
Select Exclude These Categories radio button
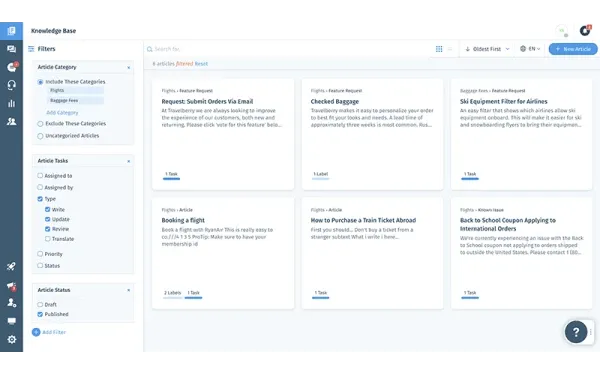pos(40,124)
